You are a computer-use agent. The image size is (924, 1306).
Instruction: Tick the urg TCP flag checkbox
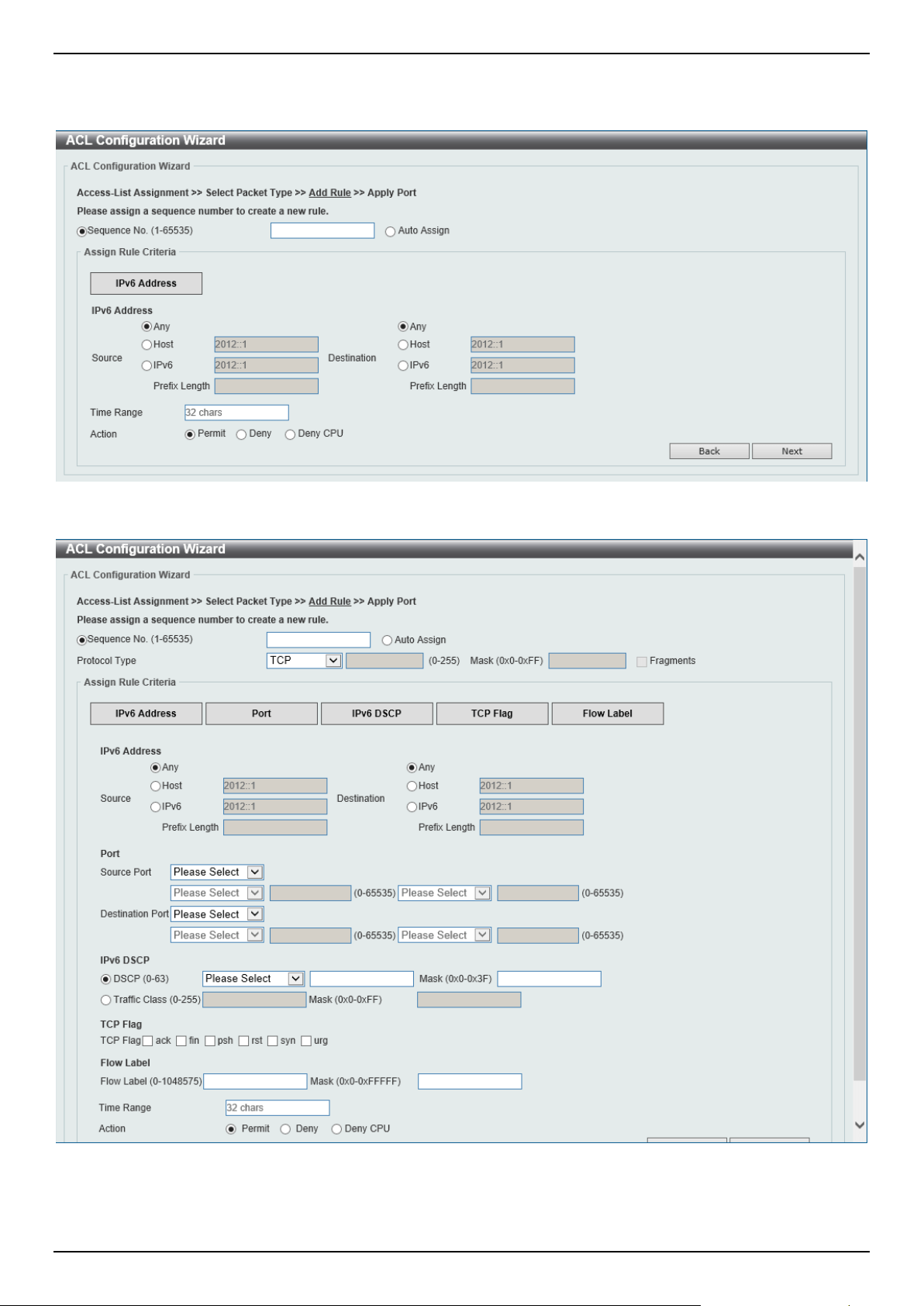(306, 1041)
